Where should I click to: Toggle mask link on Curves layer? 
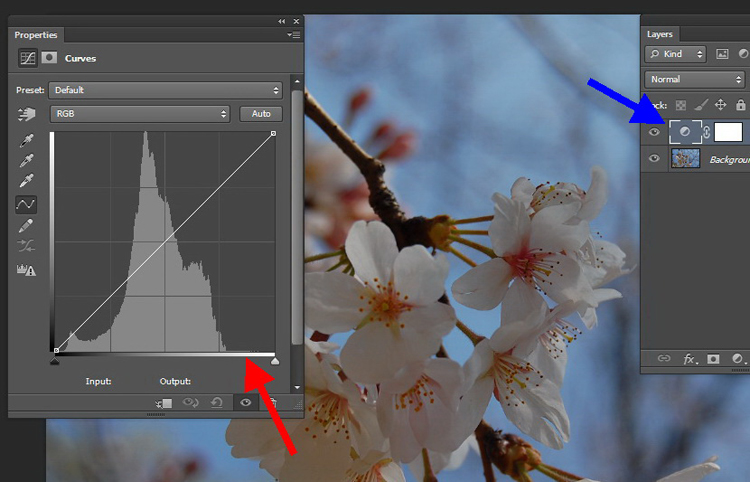point(706,132)
